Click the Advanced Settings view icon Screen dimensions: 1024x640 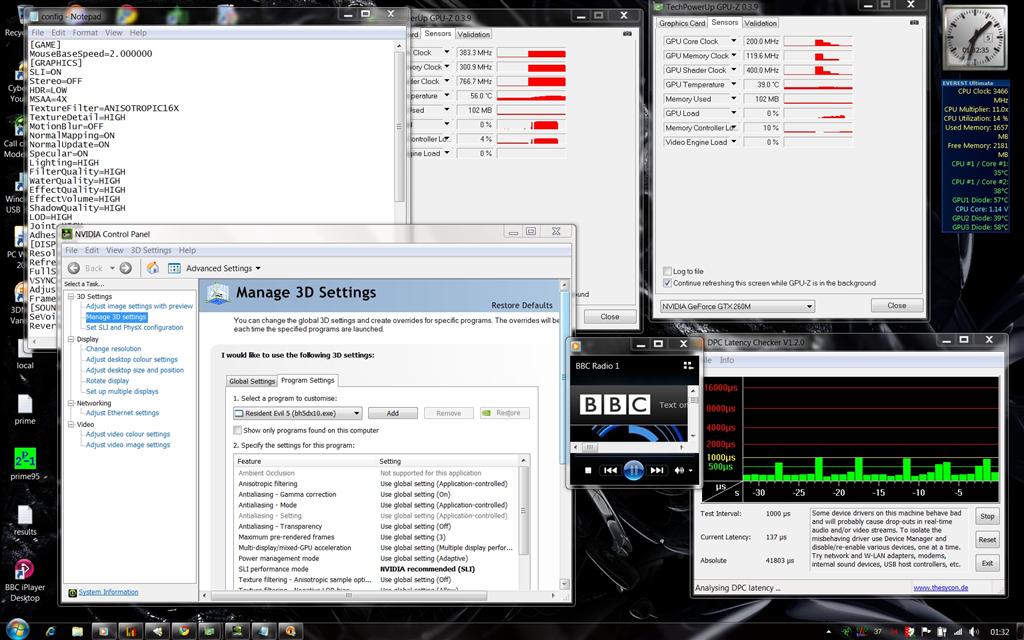[174, 268]
